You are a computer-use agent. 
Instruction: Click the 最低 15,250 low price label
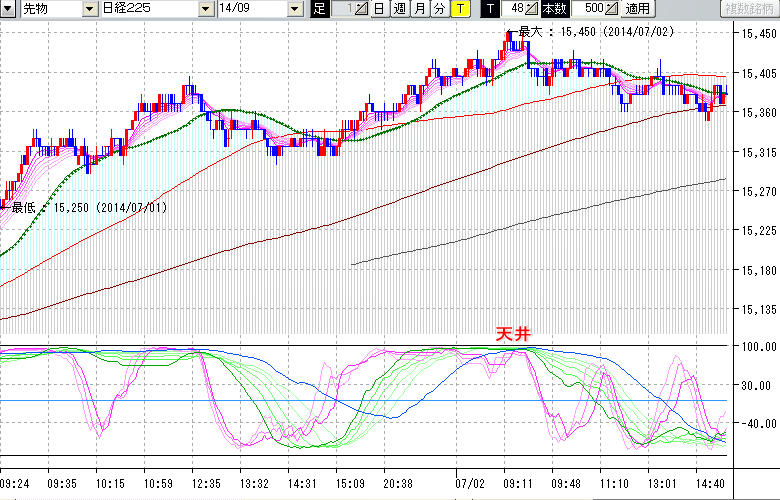(x=89, y=208)
